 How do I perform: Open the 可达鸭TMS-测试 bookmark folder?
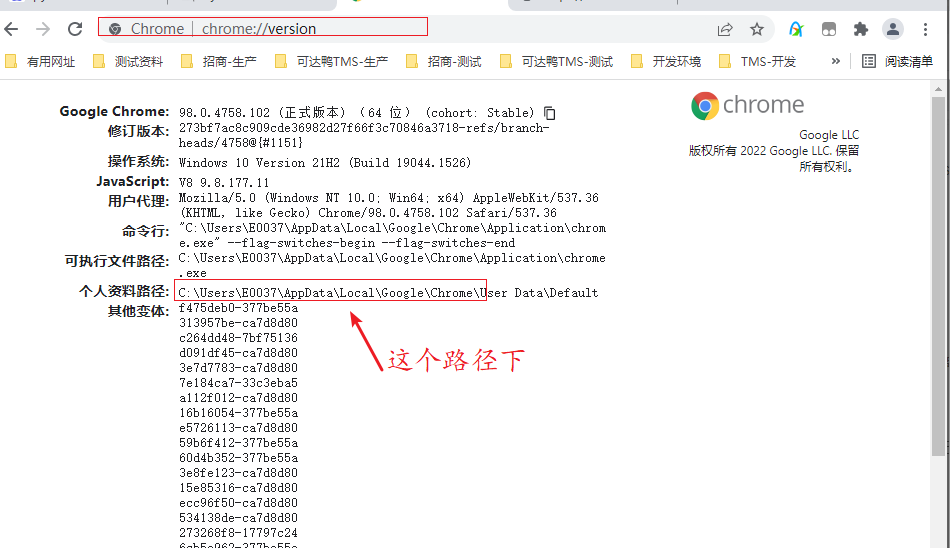[x=556, y=61]
